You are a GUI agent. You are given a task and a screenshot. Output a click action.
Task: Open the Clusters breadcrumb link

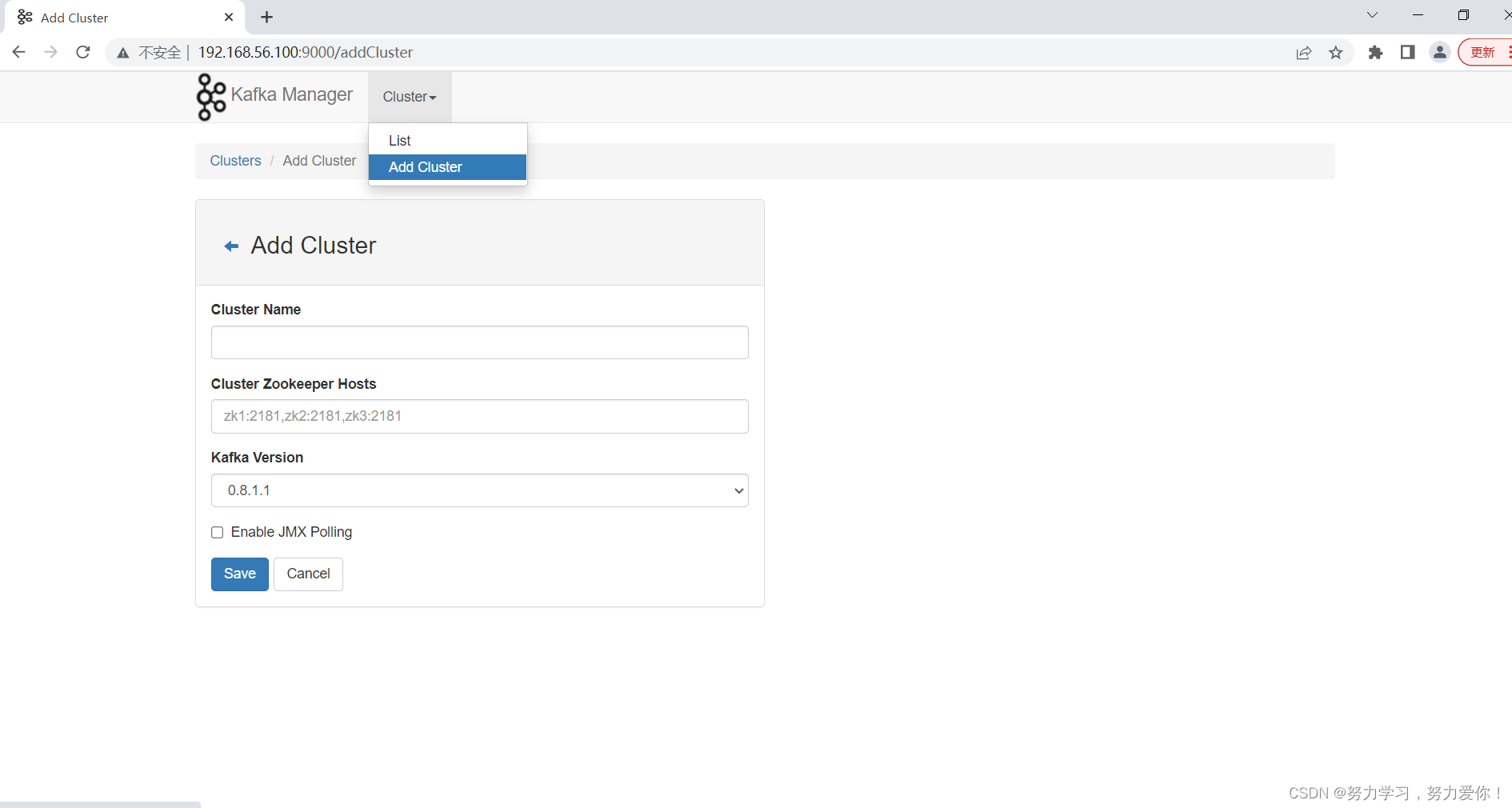pos(235,161)
